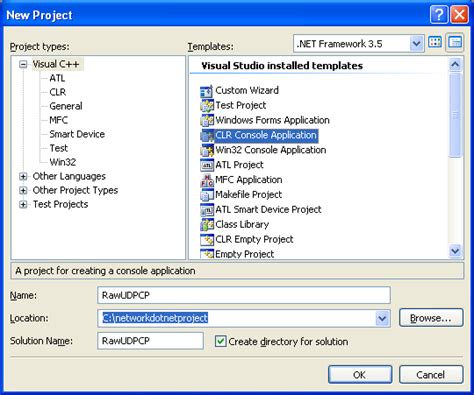Click the ATL Project template icon
The width and height of the screenshot is (474, 395).
click(x=206, y=165)
